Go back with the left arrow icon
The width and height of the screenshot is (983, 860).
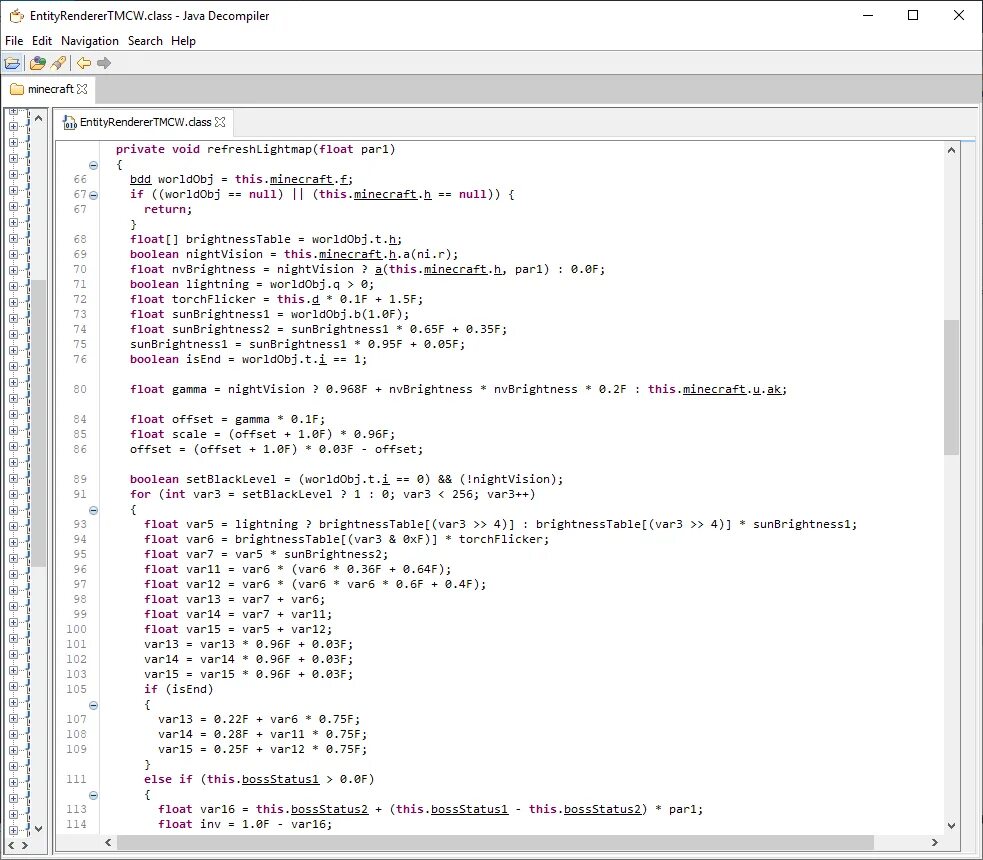84,63
